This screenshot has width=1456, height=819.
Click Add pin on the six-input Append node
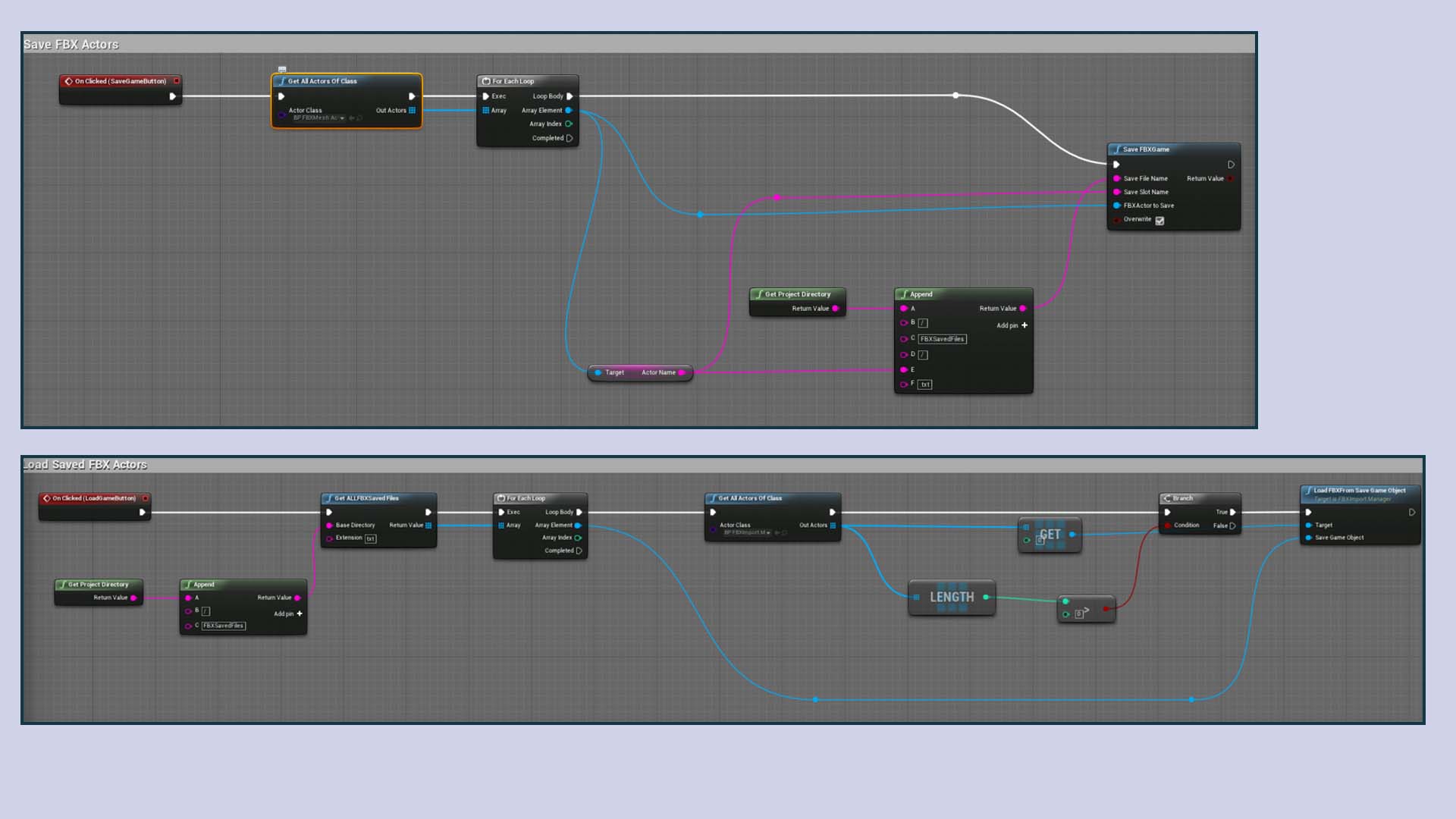pyautogui.click(x=1024, y=325)
